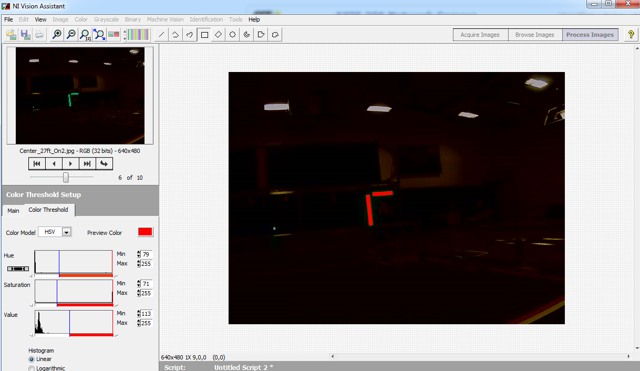Viewport: 640px width, 371px height.
Task: Select the Freehand Line ROI tool
Action: point(190,35)
